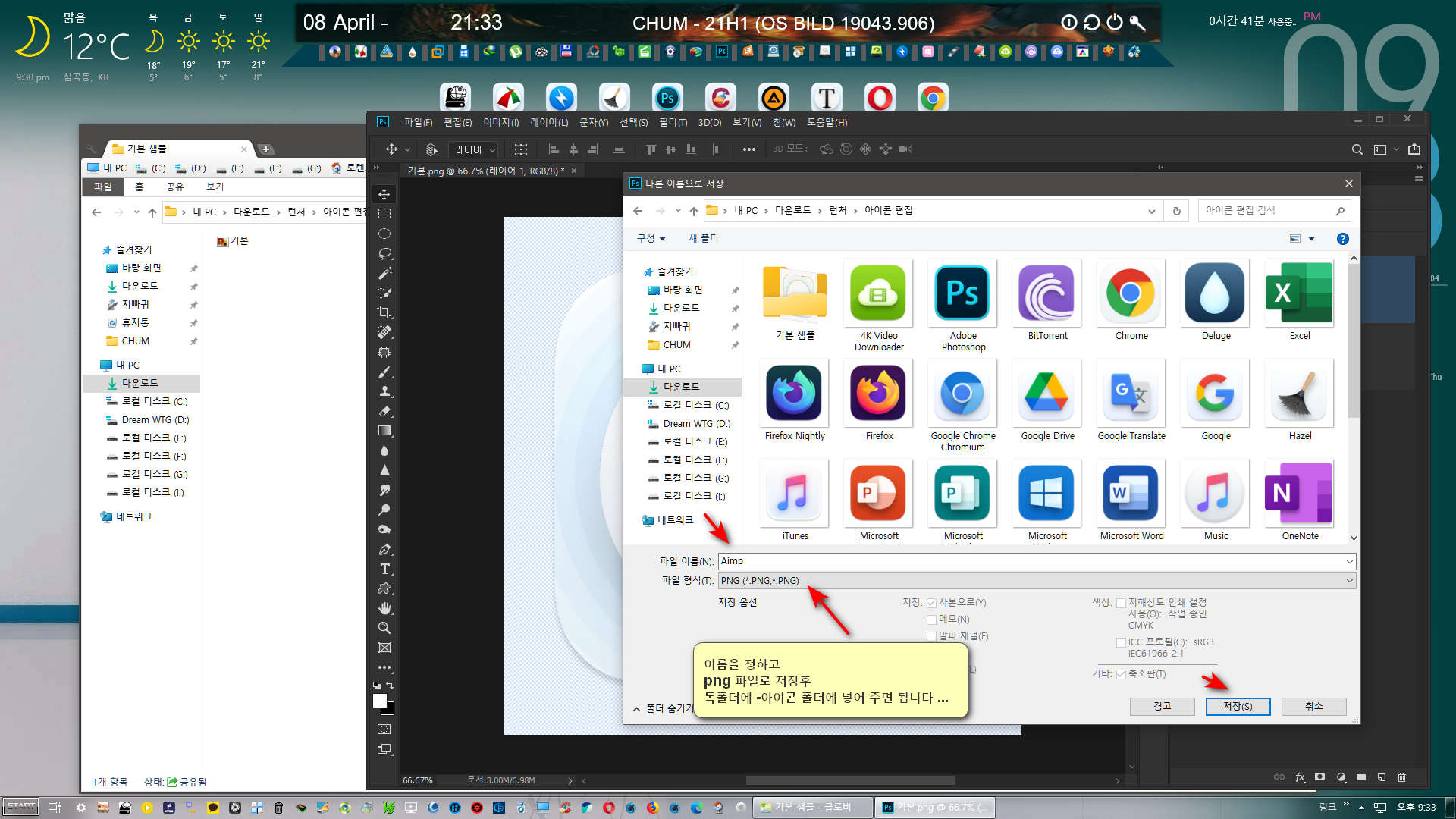Click the foreground color swatch
Viewport: 1456px width, 819px height.
380,701
